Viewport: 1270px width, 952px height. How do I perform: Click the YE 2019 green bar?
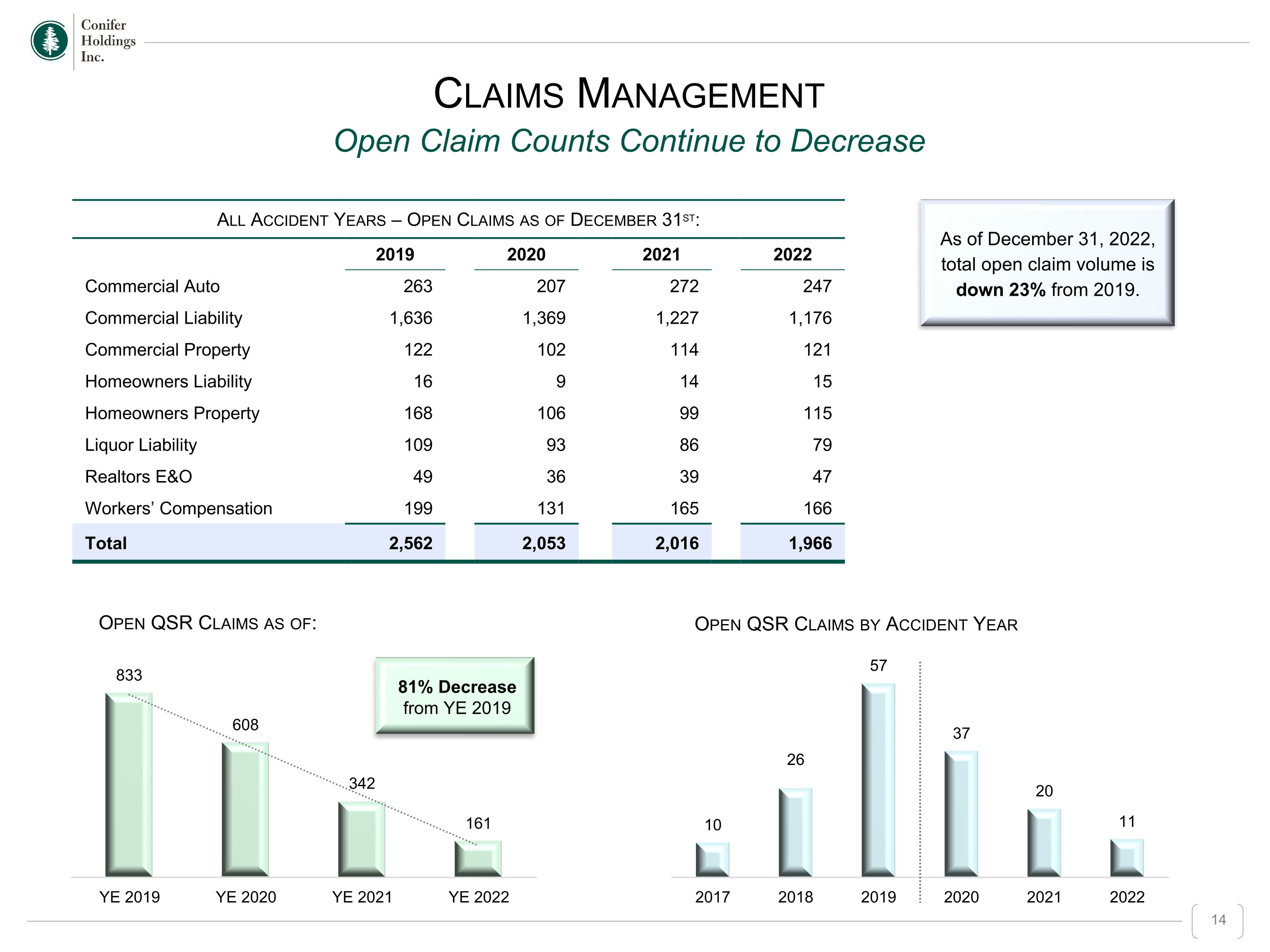click(x=129, y=784)
